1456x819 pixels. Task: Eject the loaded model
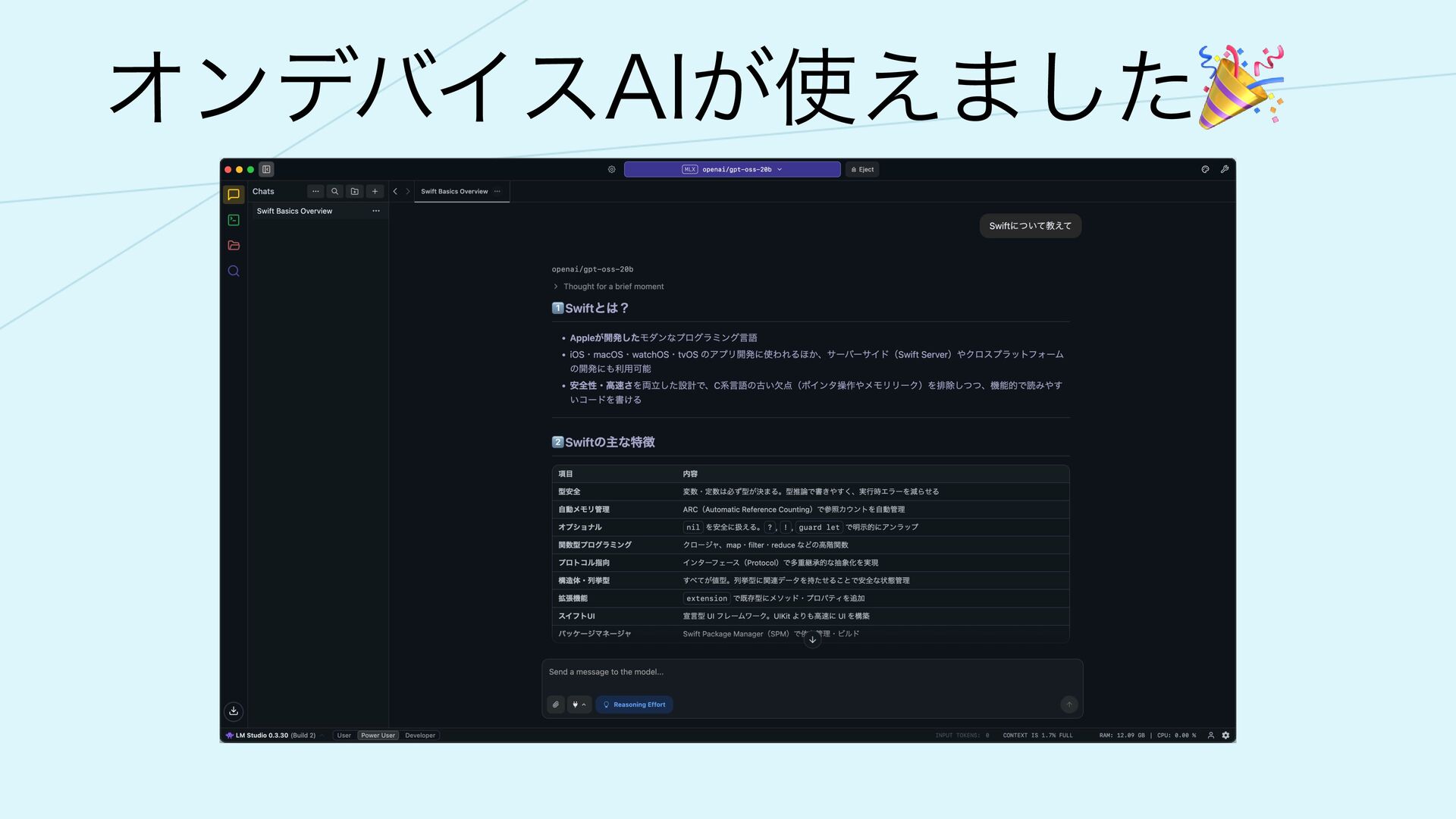863,169
